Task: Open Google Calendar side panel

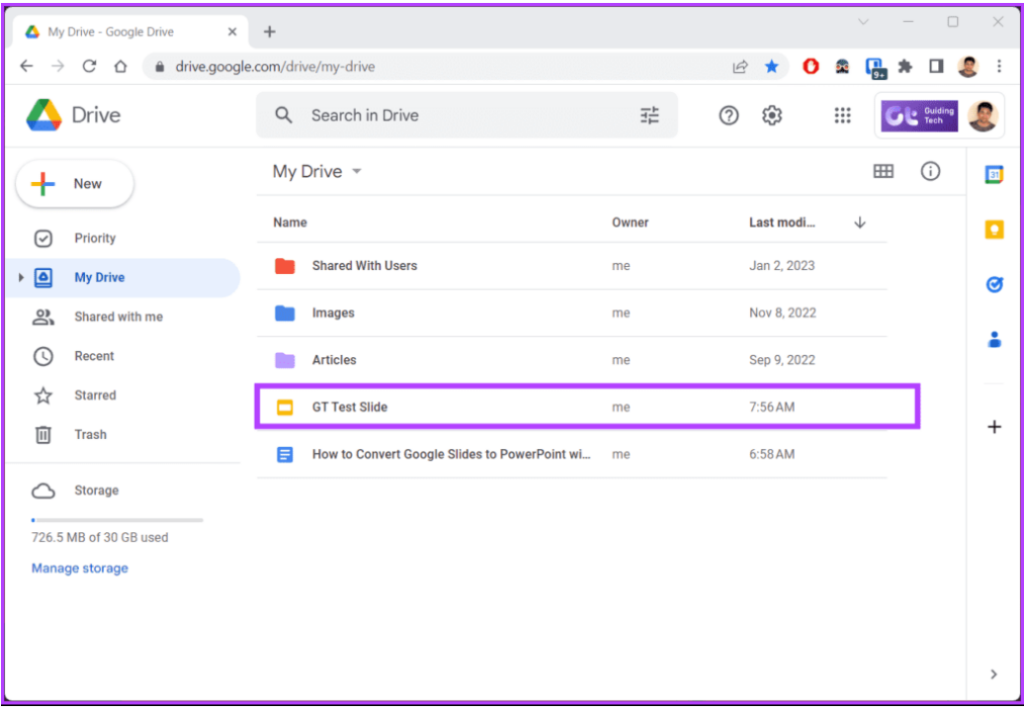Action: 994,174
